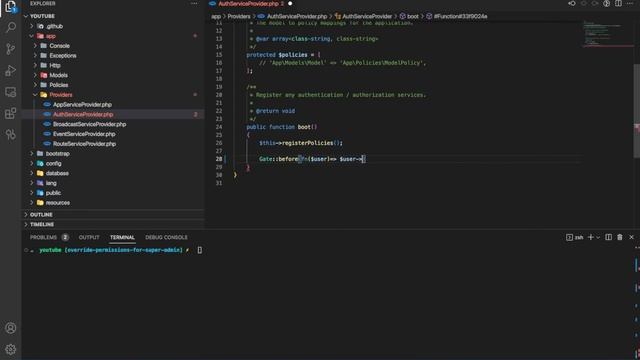Split the terminal panel
This screenshot has height=360, width=640.
click(x=608, y=237)
